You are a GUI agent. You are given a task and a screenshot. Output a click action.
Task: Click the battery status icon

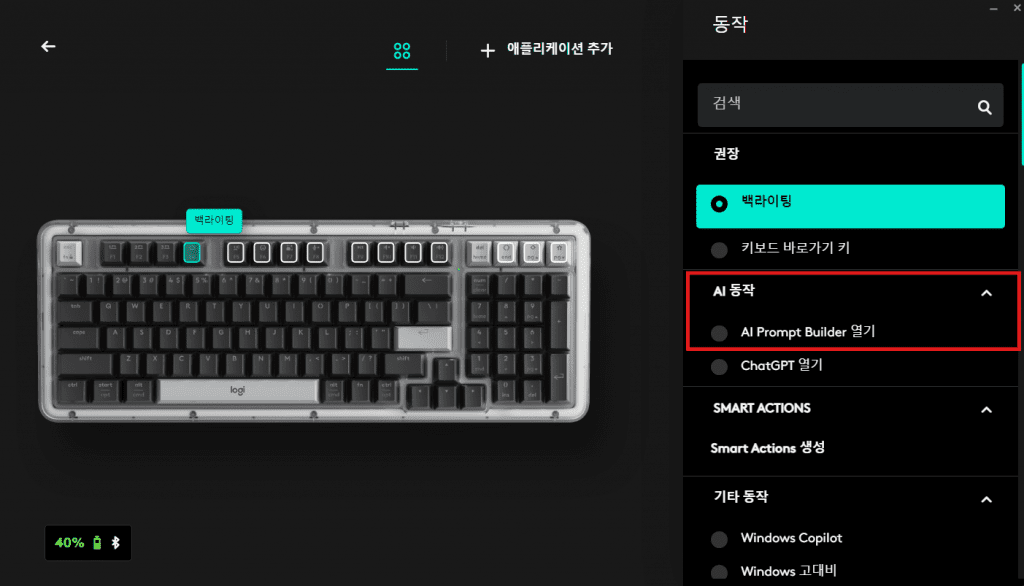[97, 542]
